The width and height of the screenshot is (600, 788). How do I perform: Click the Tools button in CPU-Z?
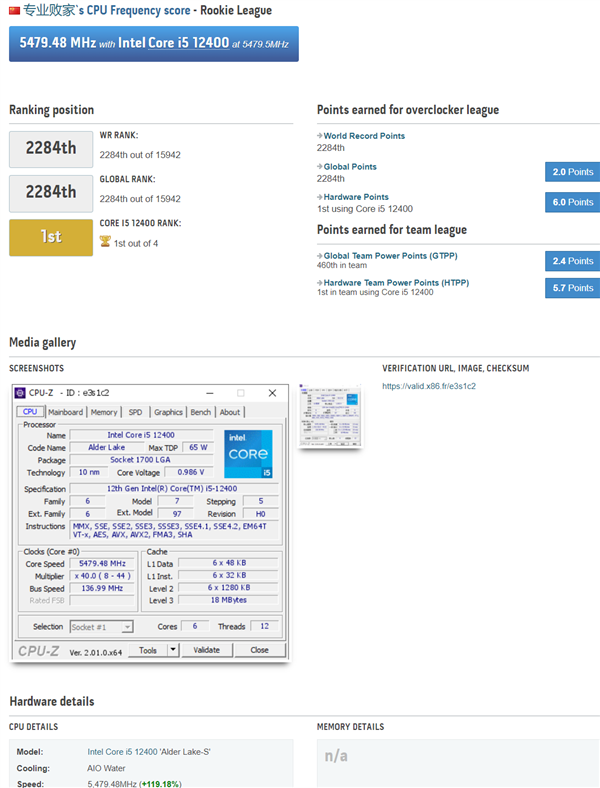(x=148, y=650)
